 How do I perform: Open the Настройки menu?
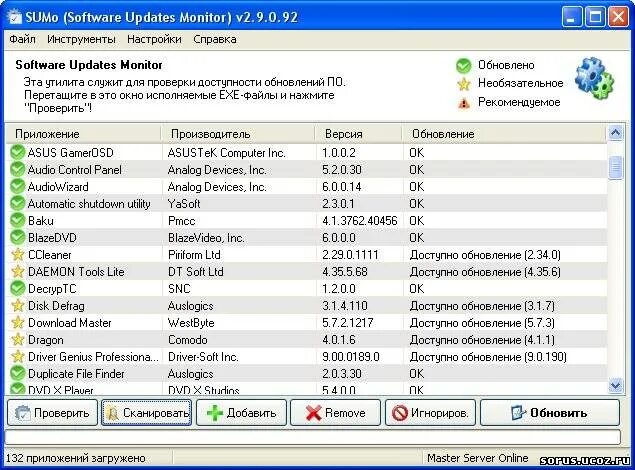point(154,39)
